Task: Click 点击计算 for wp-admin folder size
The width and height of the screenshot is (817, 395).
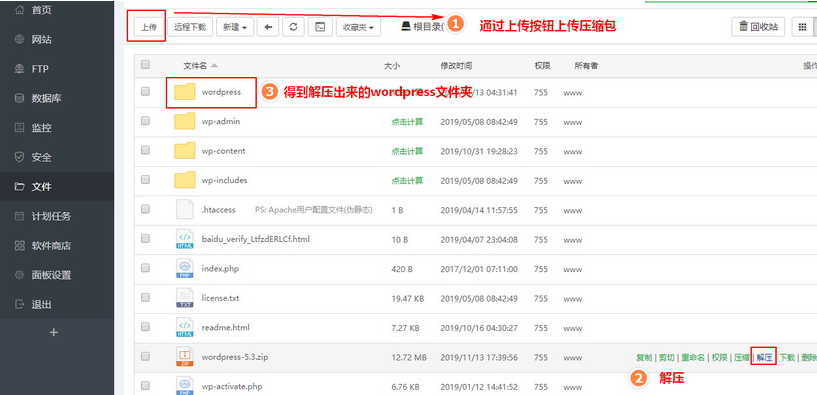Action: tap(407, 121)
